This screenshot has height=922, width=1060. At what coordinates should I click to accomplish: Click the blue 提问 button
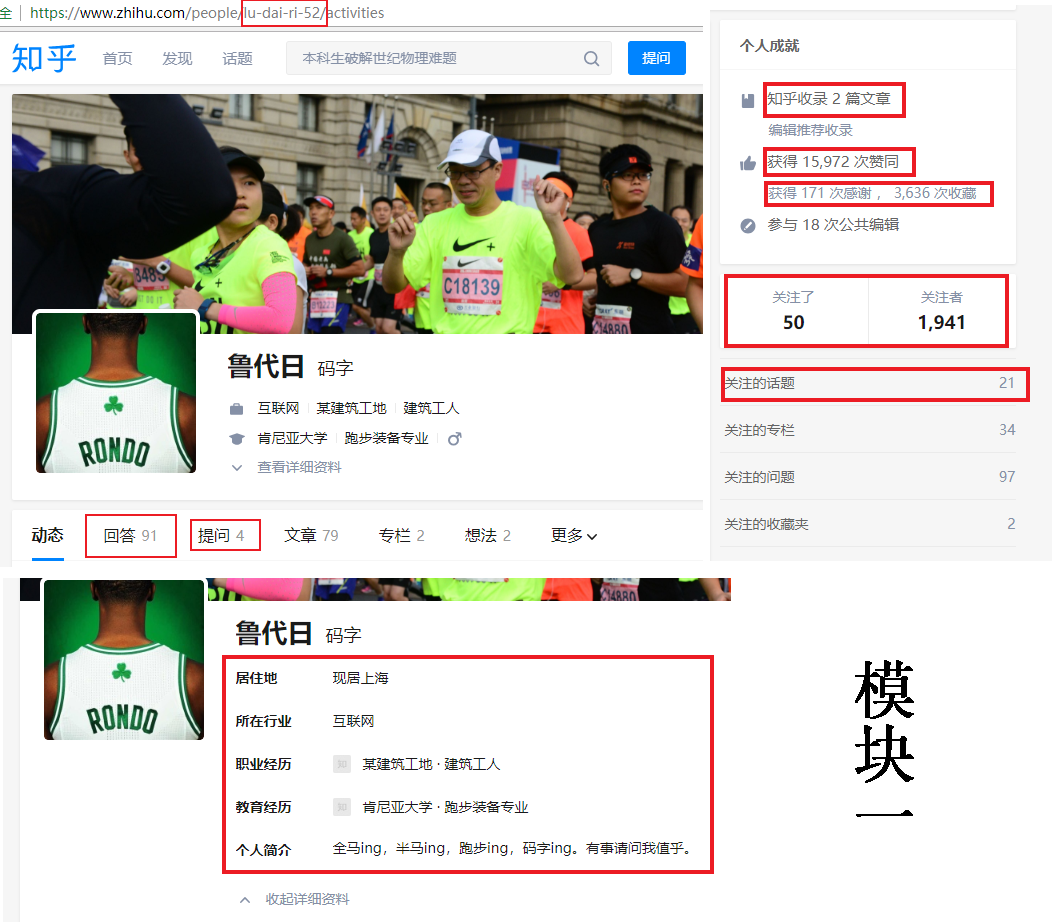point(657,58)
